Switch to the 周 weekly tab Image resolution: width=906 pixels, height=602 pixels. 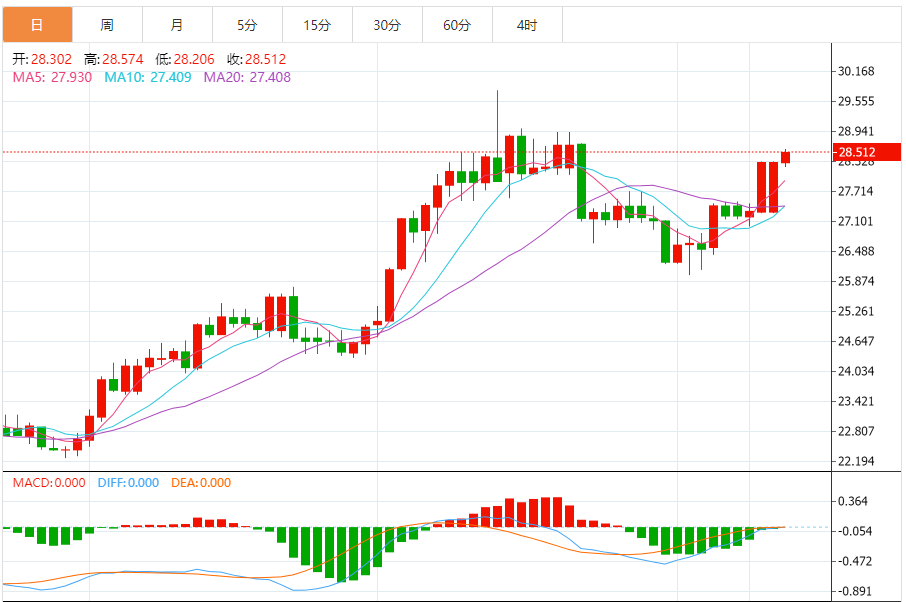pos(107,25)
